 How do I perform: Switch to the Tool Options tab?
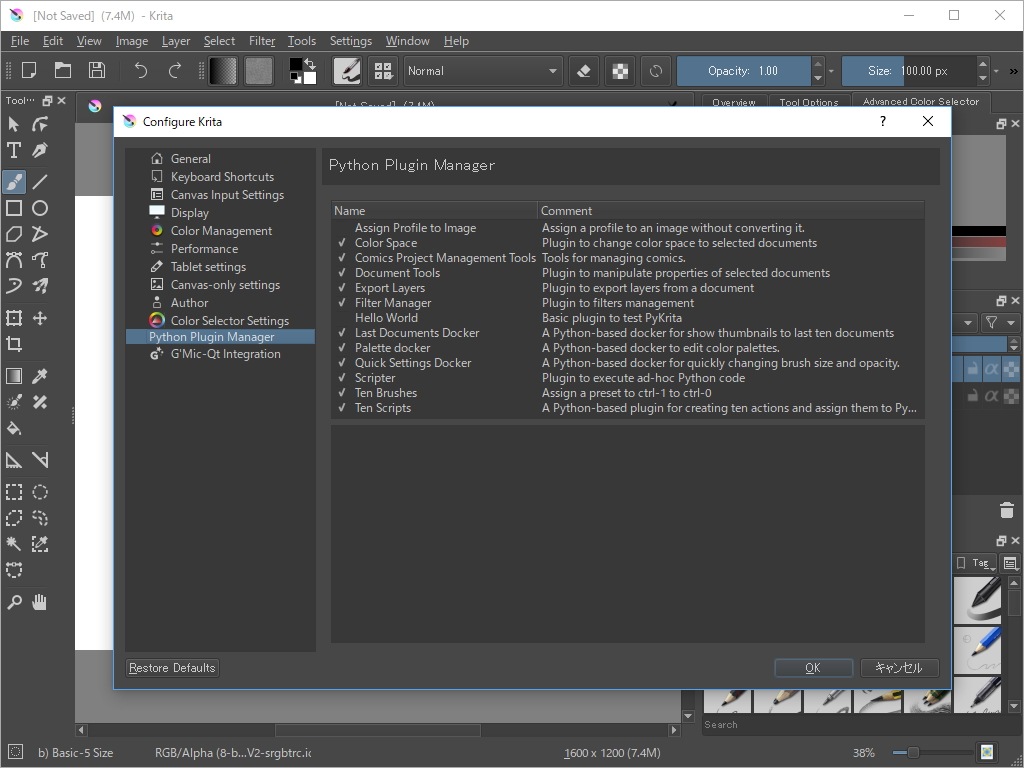808,103
